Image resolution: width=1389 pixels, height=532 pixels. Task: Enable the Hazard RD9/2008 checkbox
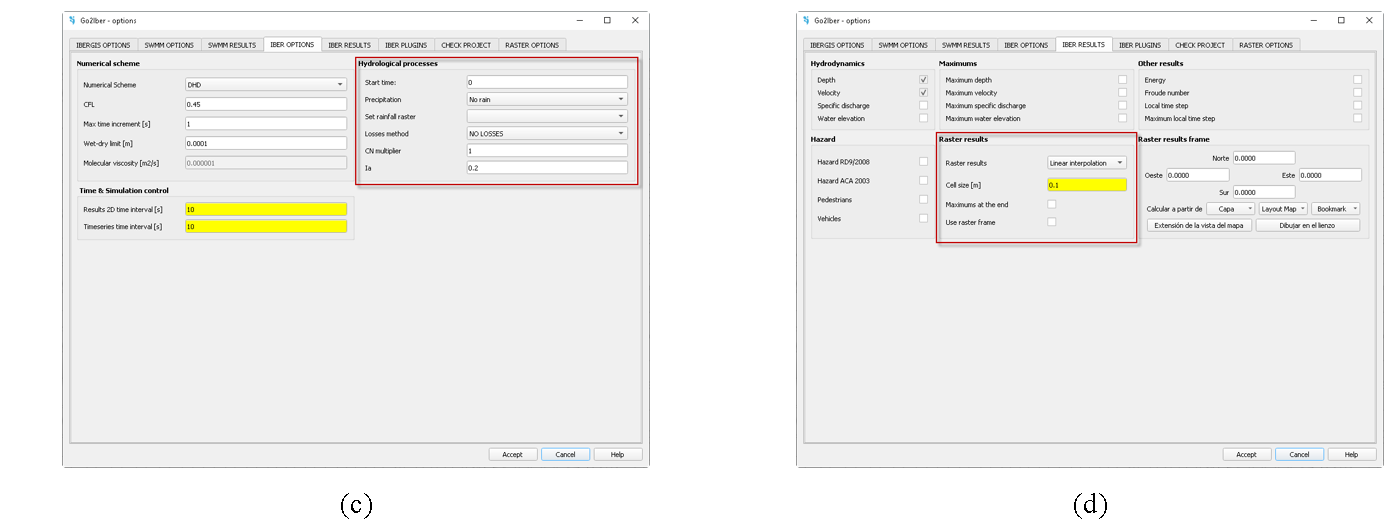tap(923, 162)
